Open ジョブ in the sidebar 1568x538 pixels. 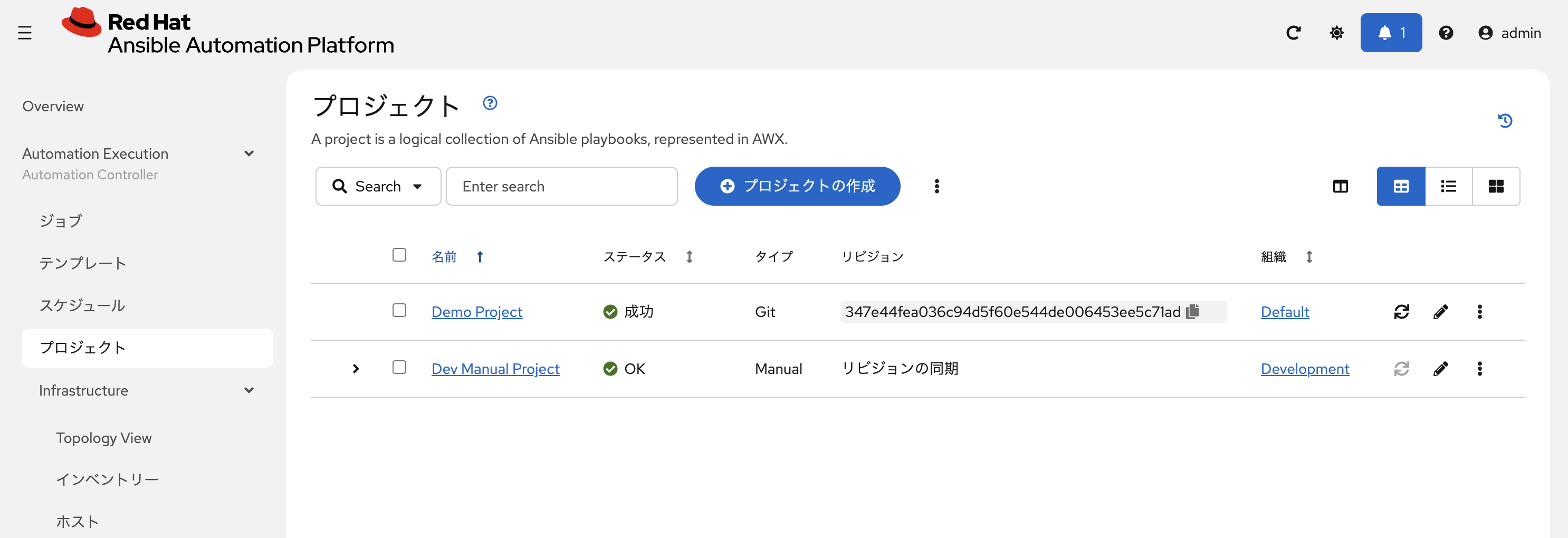coord(60,221)
